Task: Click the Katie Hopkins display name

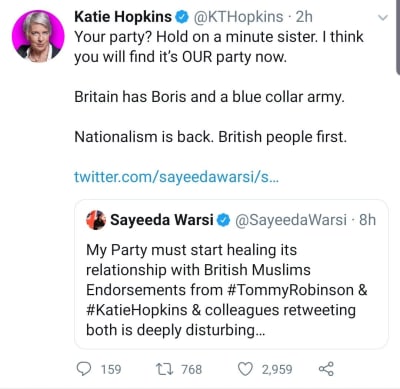Action: (x=123, y=17)
